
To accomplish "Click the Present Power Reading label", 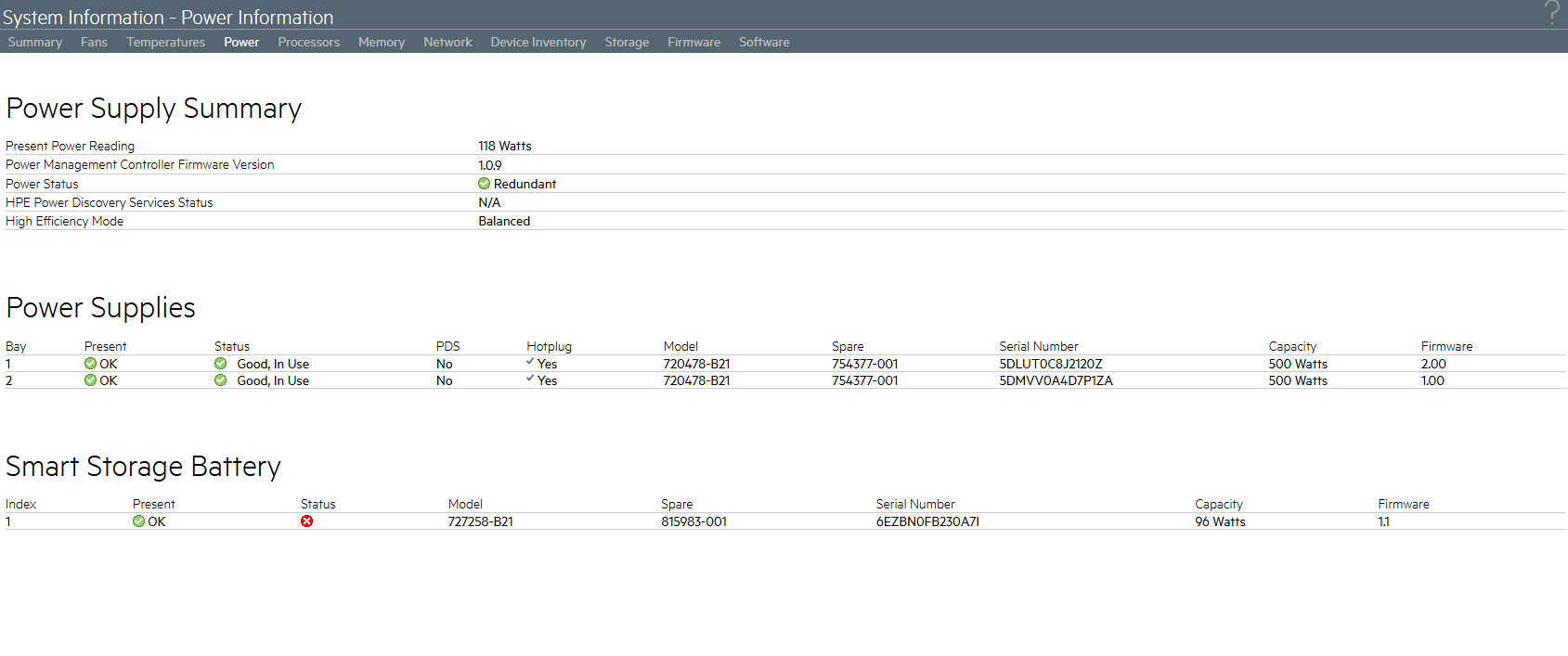I will pos(71,146).
